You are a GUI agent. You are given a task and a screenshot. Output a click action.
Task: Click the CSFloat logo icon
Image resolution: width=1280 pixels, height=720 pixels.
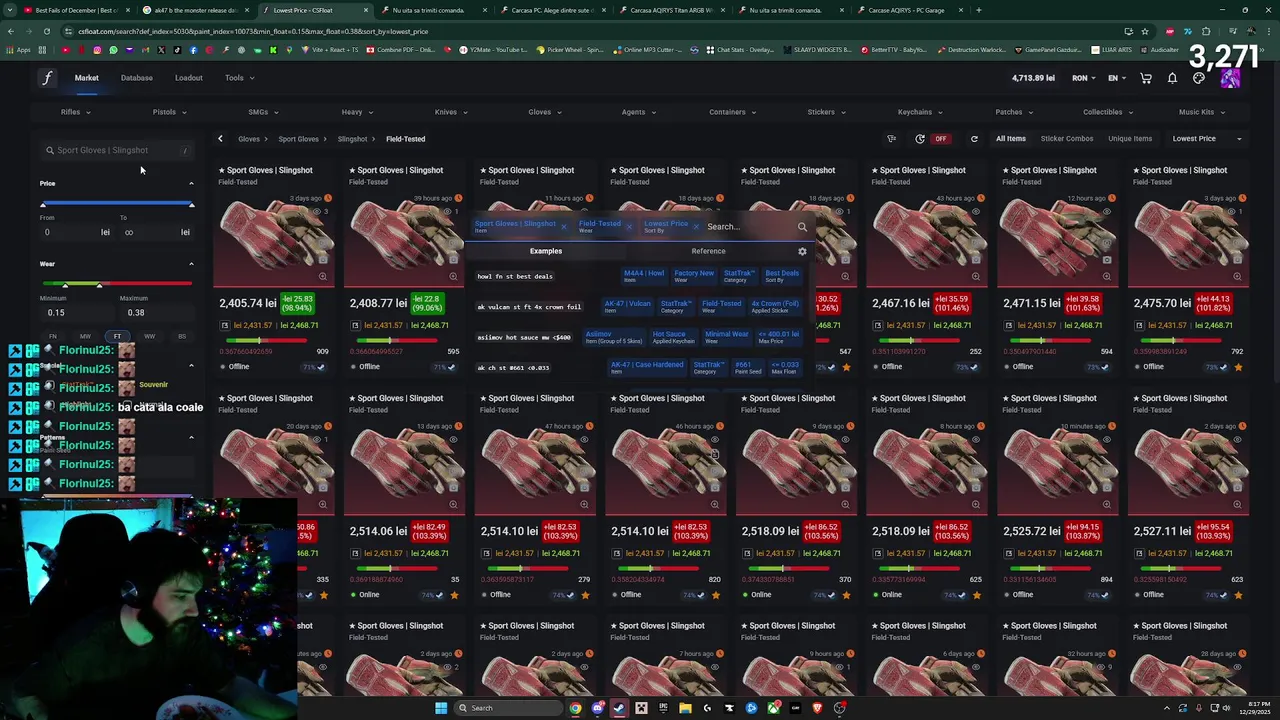point(46,78)
